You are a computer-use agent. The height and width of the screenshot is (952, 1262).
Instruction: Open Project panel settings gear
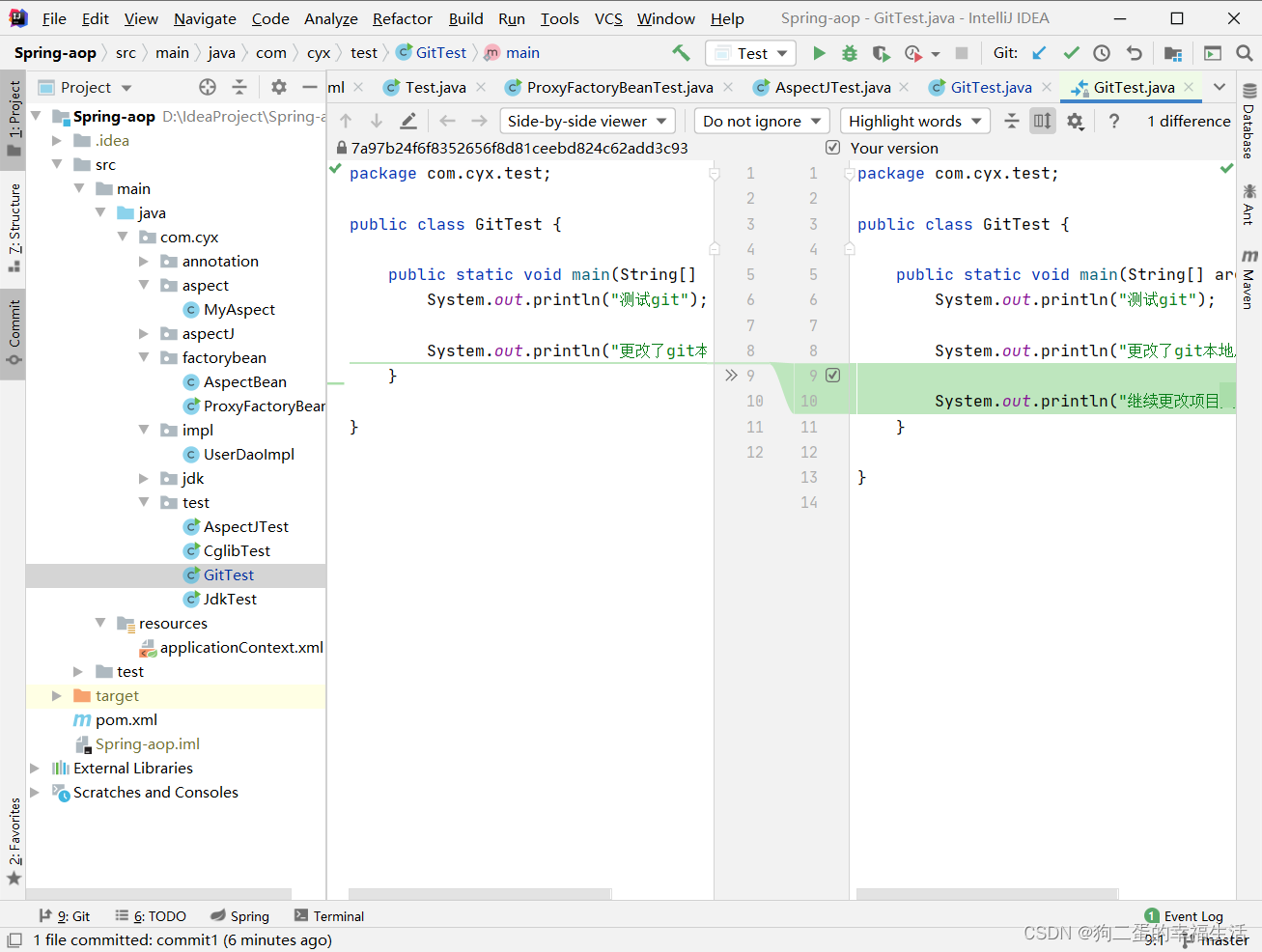(279, 87)
